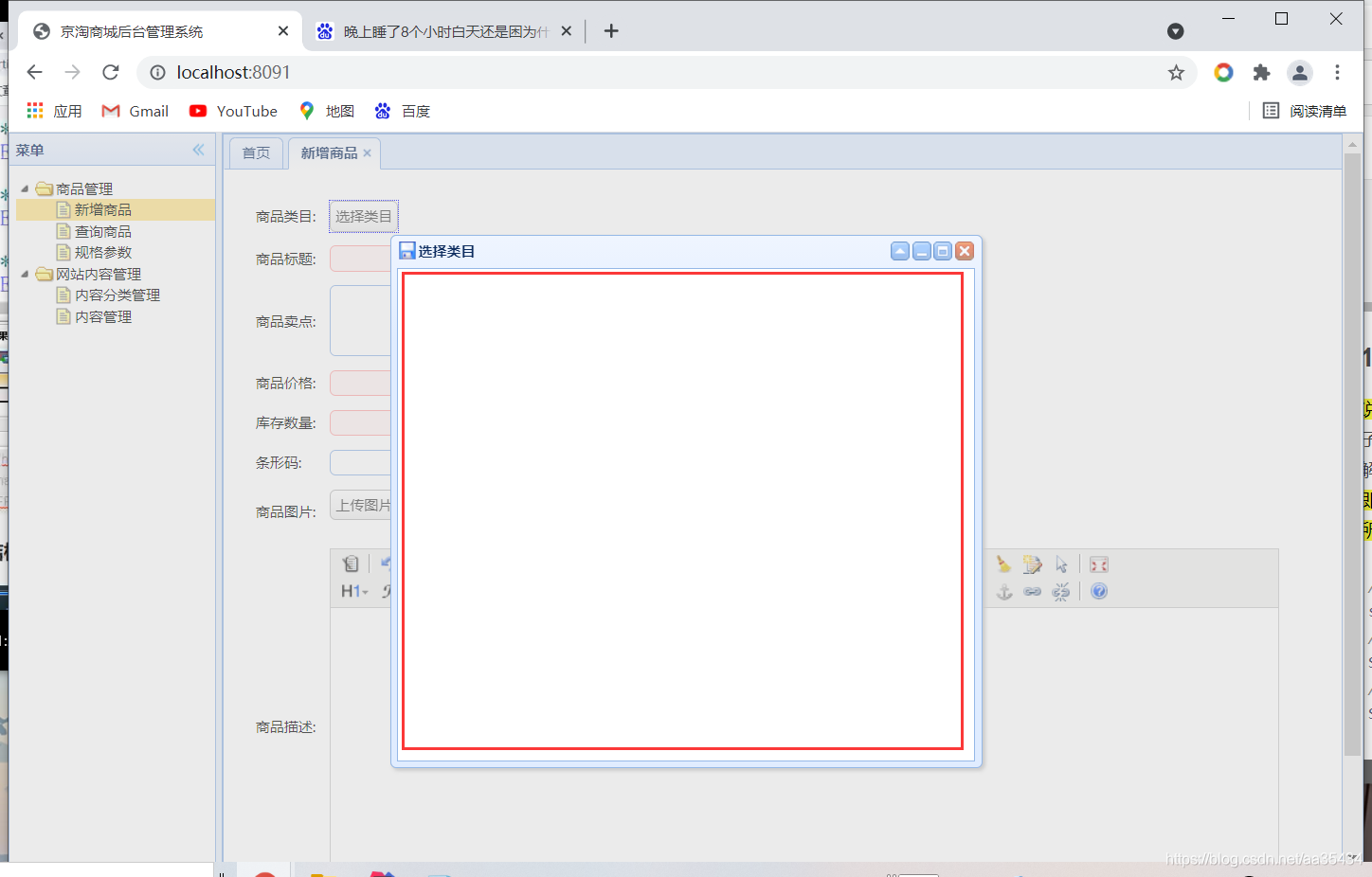The height and width of the screenshot is (877, 1372).
Task: Click the 上传图片 button
Action: pos(361,505)
